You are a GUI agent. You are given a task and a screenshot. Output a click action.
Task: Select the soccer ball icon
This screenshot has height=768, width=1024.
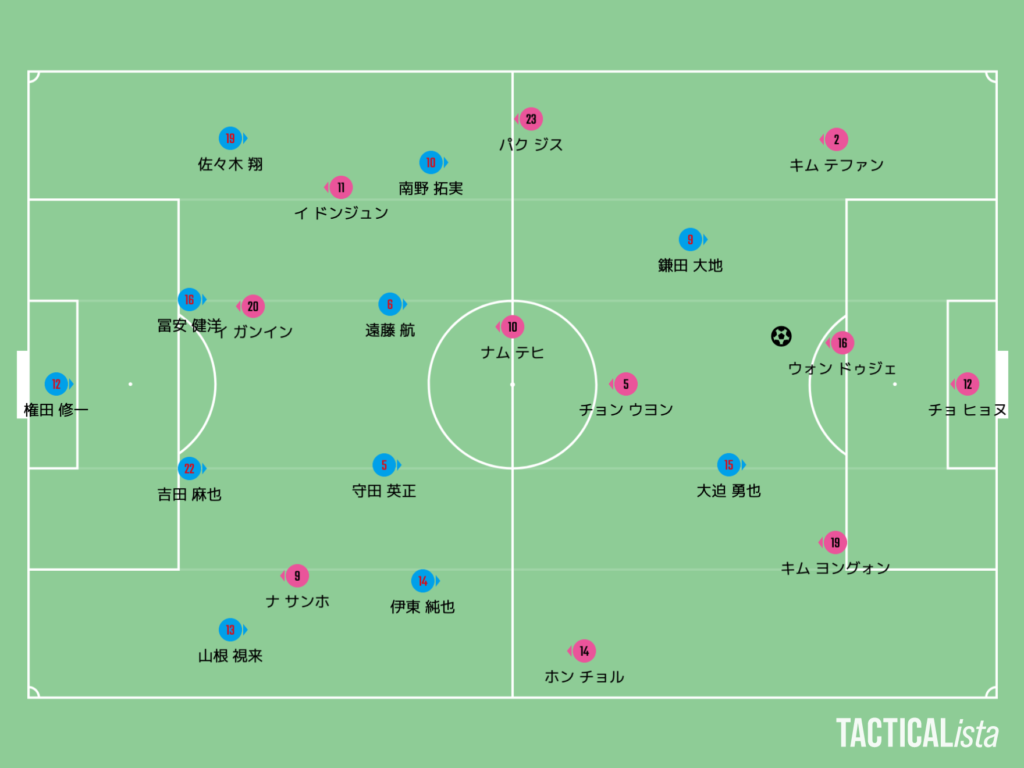781,336
